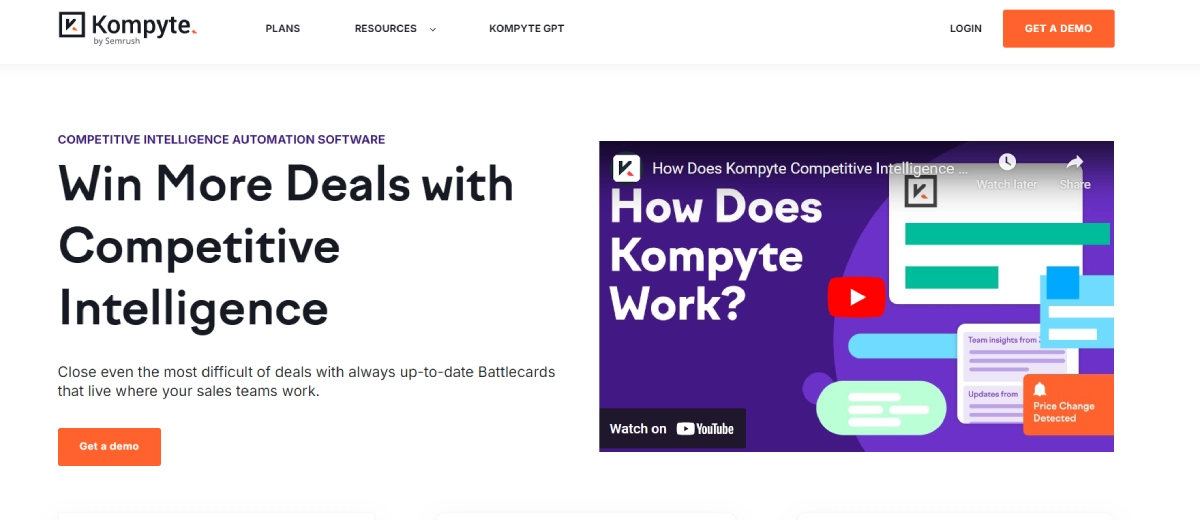Click the Share arrow icon on video

pos(1075,162)
